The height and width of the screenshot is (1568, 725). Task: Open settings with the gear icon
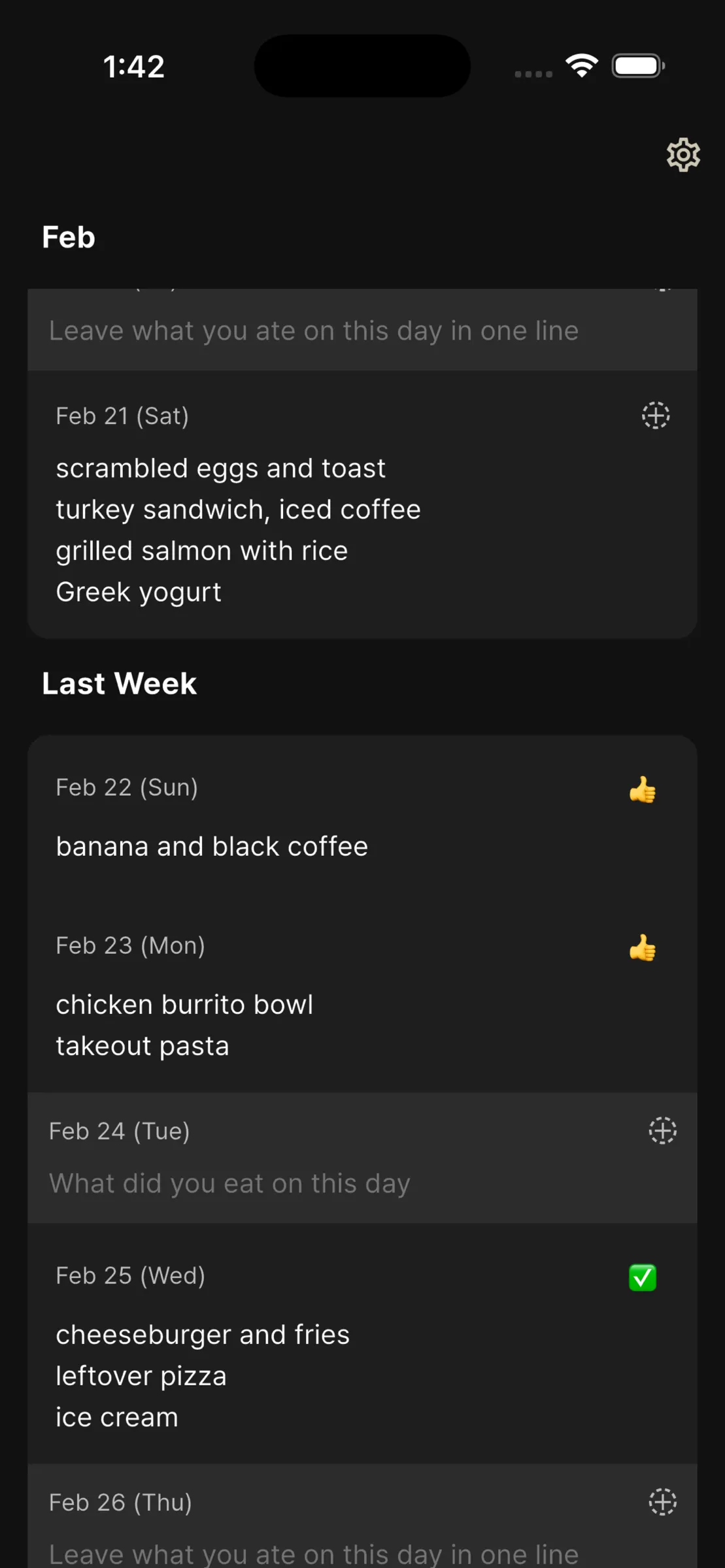(x=683, y=155)
